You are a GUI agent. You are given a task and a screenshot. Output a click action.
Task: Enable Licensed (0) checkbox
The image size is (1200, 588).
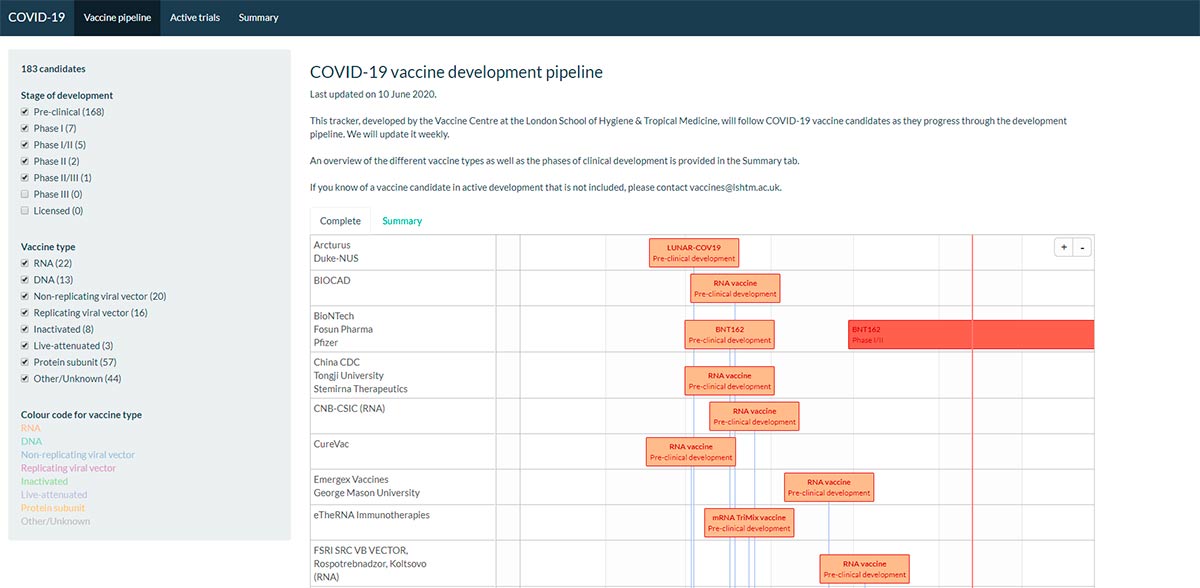click(25, 211)
